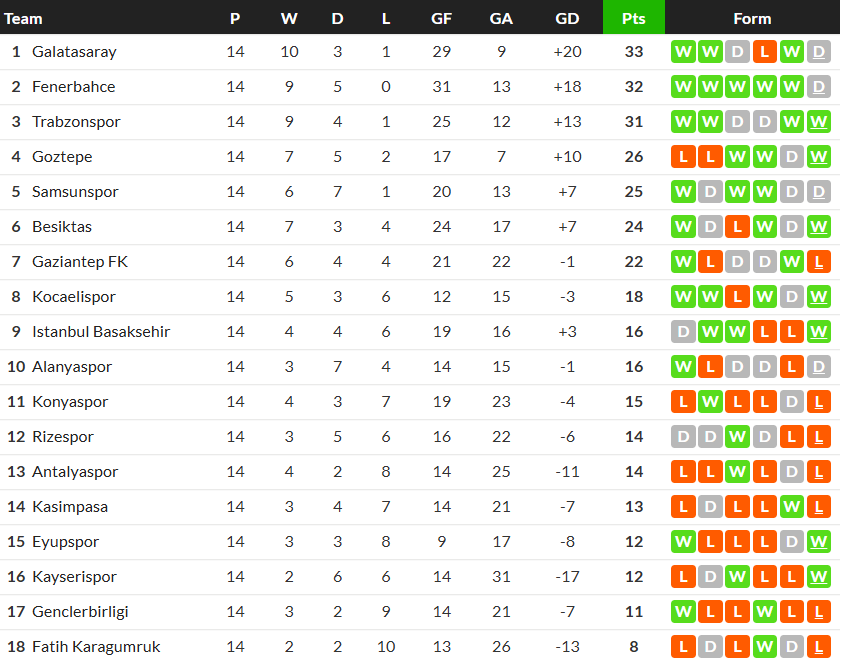Click the GF column header
Image resolution: width=841 pixels, height=665 pixels.
point(441,18)
